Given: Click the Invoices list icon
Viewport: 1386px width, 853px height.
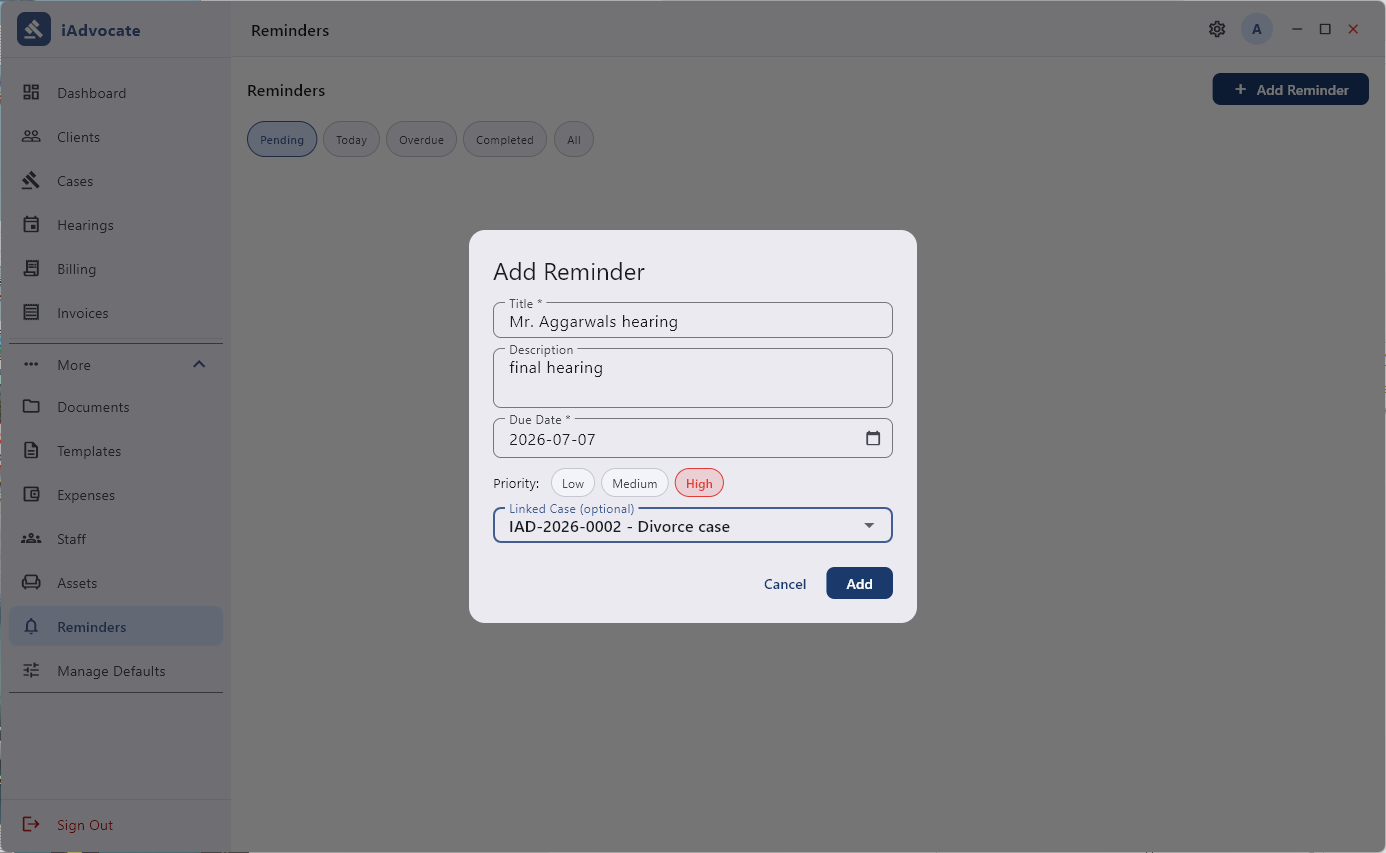Looking at the screenshot, I should [x=31, y=312].
